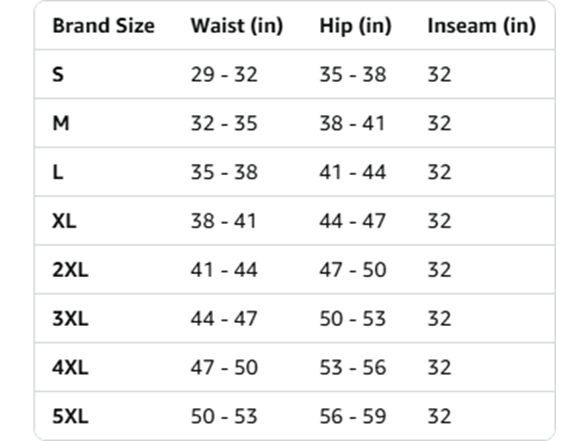Click hip value 47 - 50
The height and width of the screenshot is (441, 588).
point(352,270)
